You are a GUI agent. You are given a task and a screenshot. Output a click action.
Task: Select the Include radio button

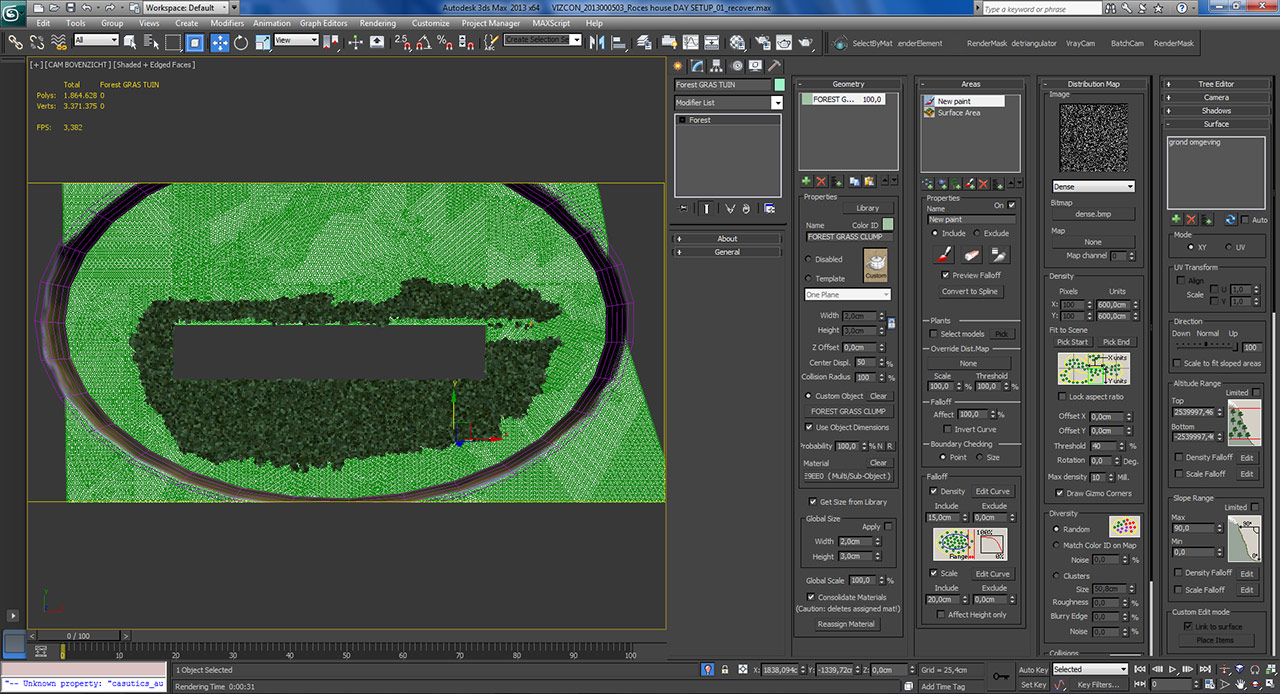(x=934, y=233)
